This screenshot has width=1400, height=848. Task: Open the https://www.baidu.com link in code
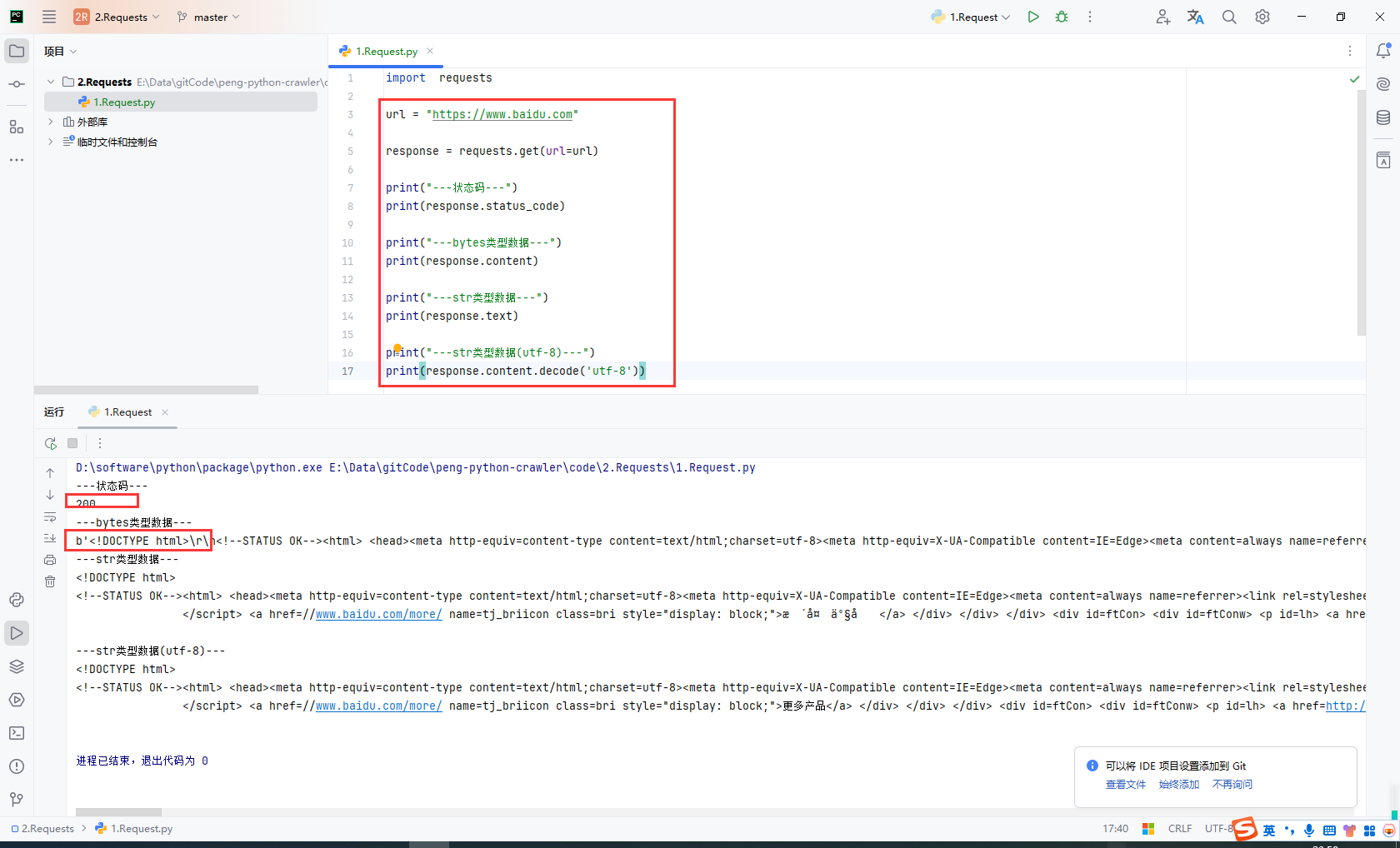[x=502, y=115]
